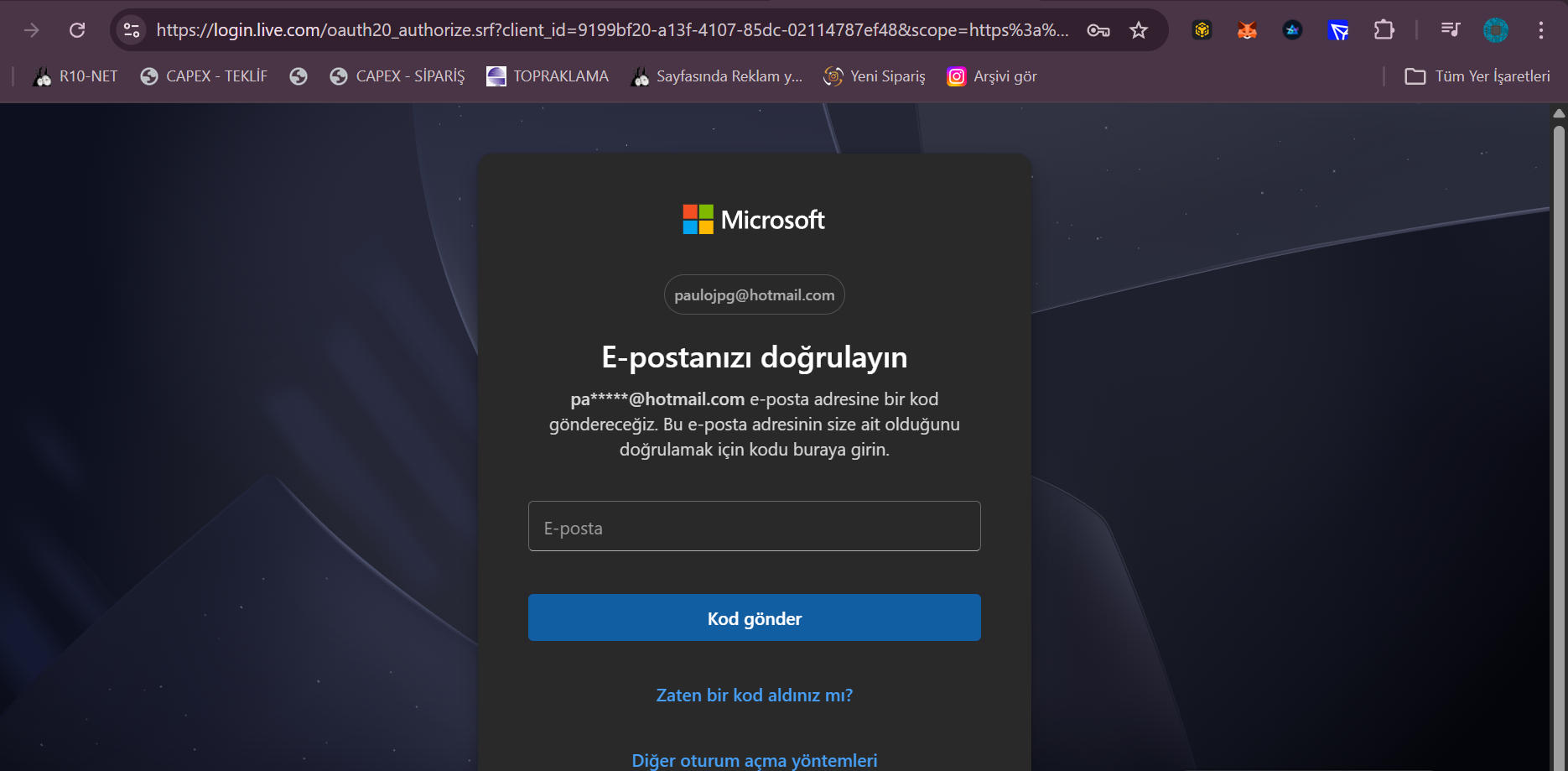Open the blue cursor extension icon
Image resolution: width=1568 pixels, height=771 pixels.
pos(1338,30)
